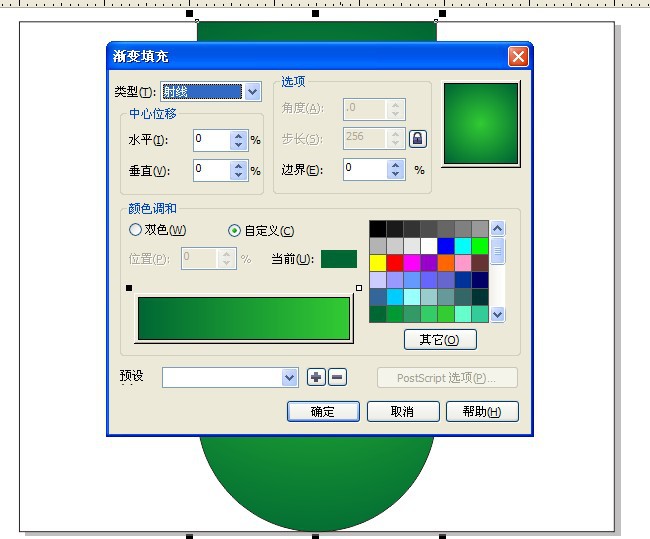650x539 pixels.
Task: Select the 自定义 custom radio option
Action: 261,231
